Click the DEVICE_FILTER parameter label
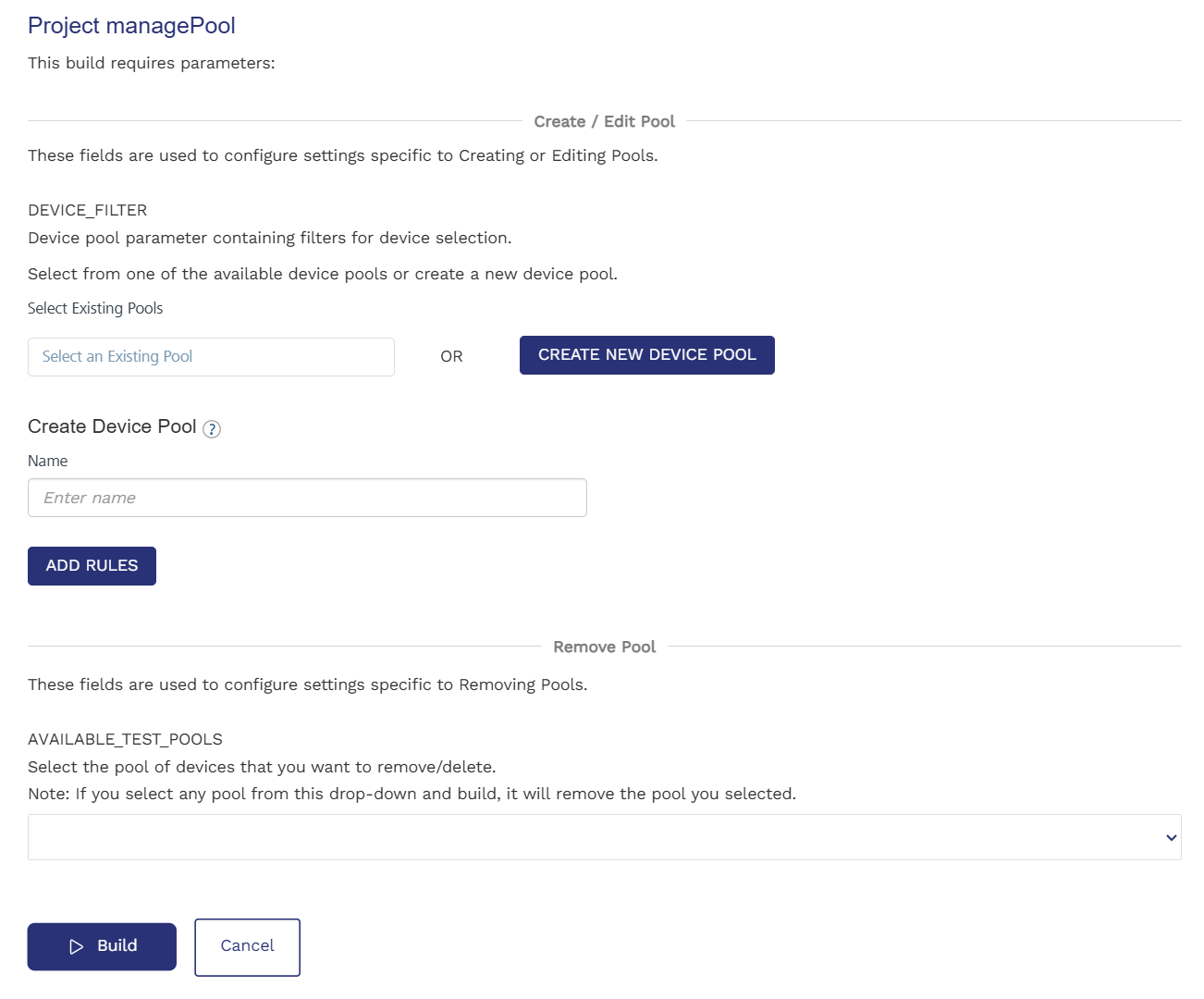Image resolution: width=1204 pixels, height=999 pixels. [x=88, y=210]
